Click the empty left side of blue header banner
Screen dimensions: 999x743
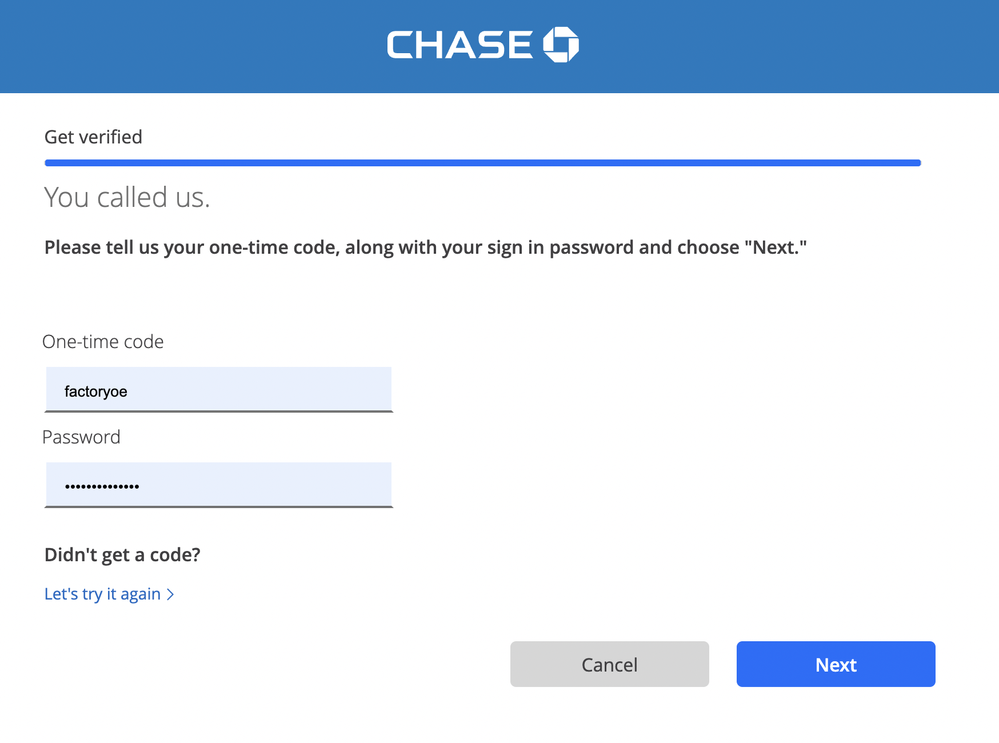click(150, 45)
